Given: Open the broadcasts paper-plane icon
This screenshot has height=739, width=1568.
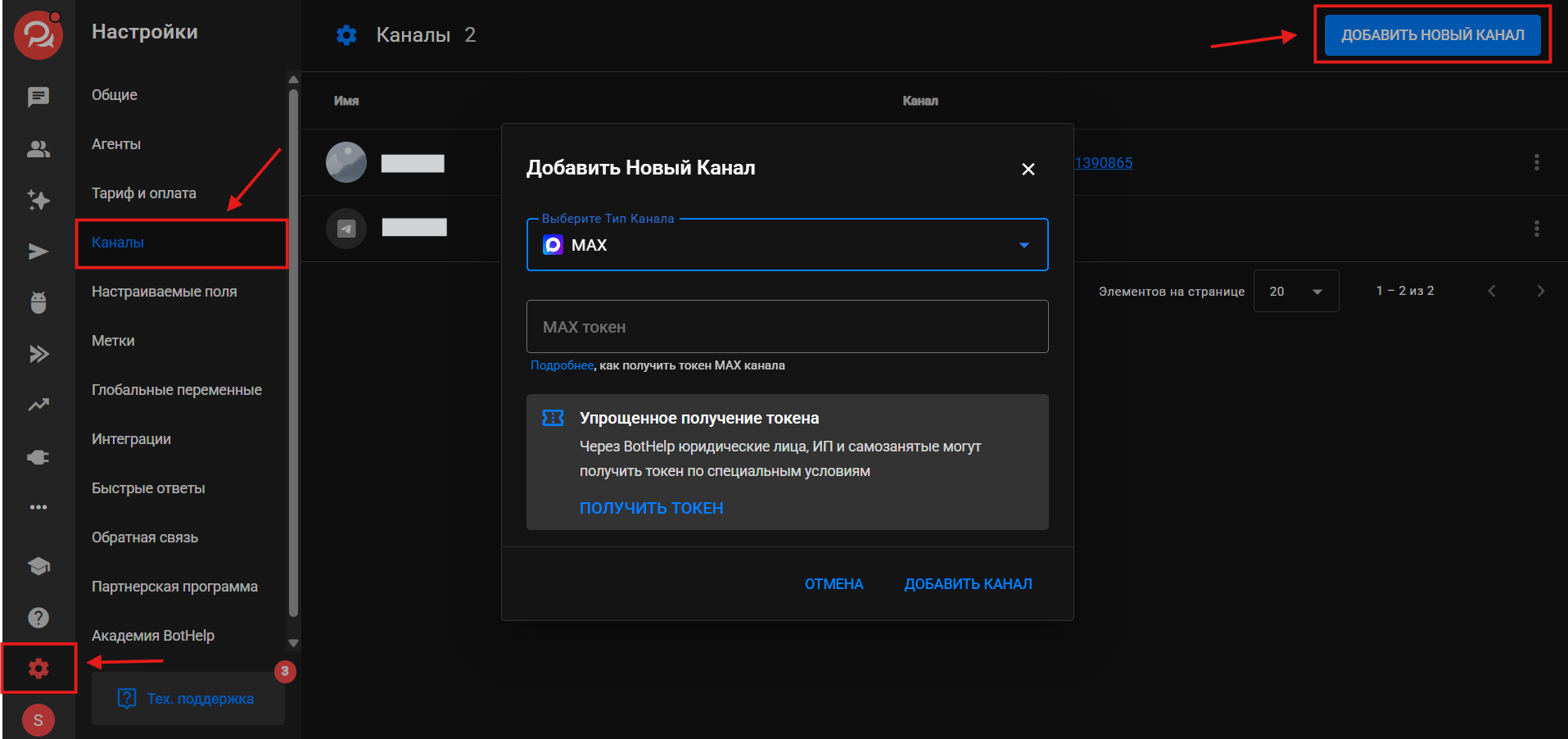Looking at the screenshot, I should coord(38,252).
